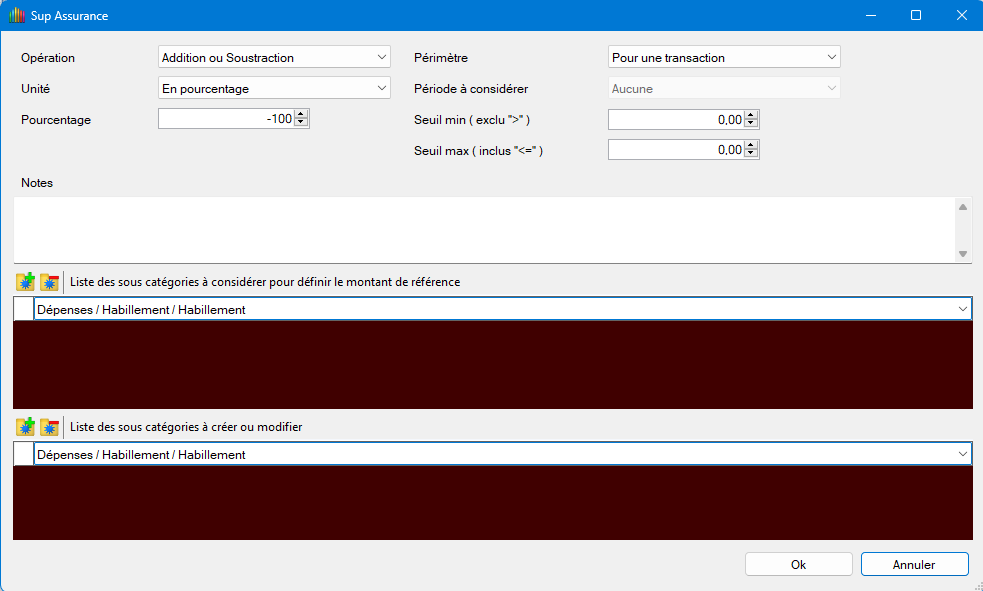
Task: Click add icon above reference subcategories list
Action: tap(26, 282)
